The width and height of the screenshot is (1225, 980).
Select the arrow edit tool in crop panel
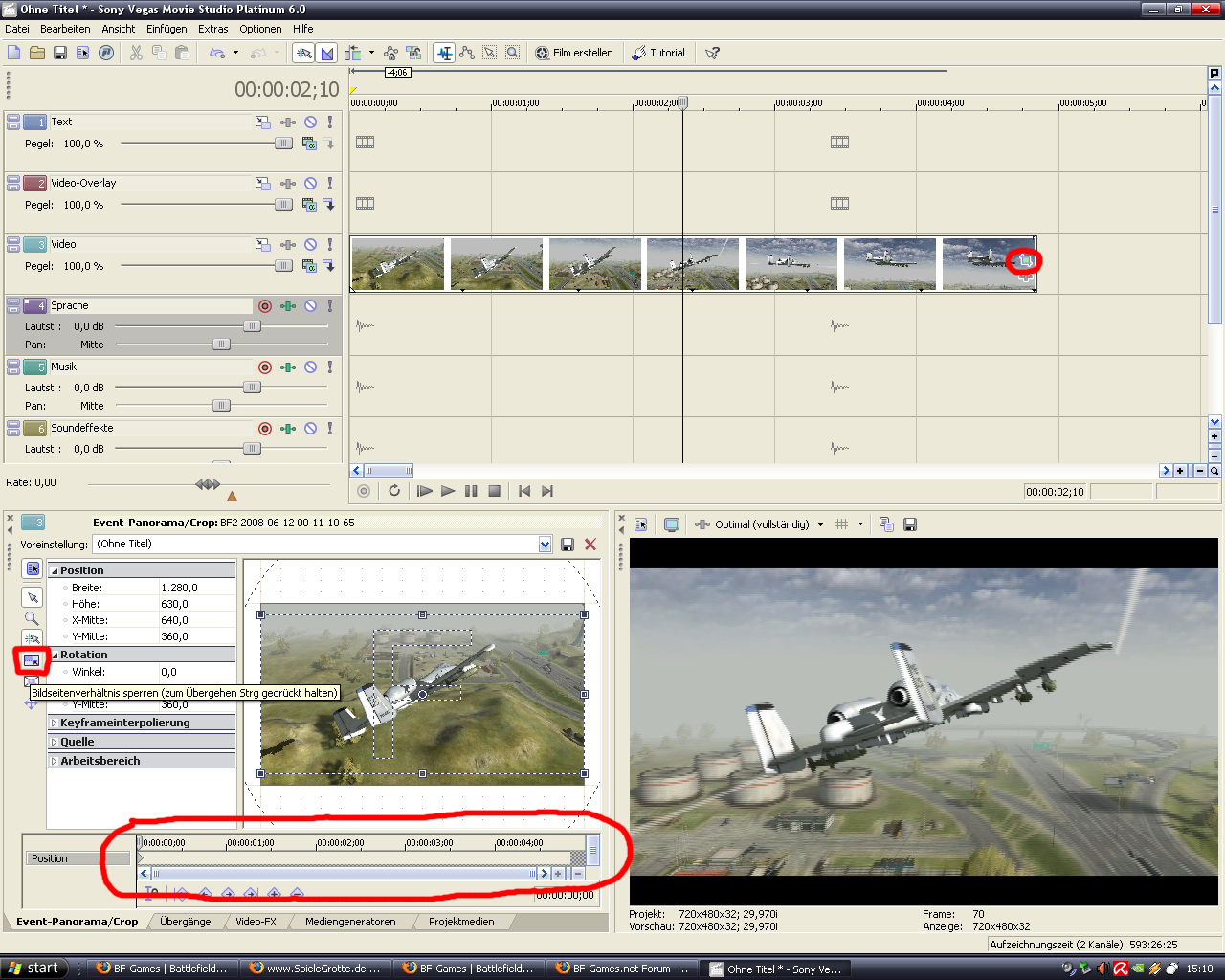(x=32, y=597)
